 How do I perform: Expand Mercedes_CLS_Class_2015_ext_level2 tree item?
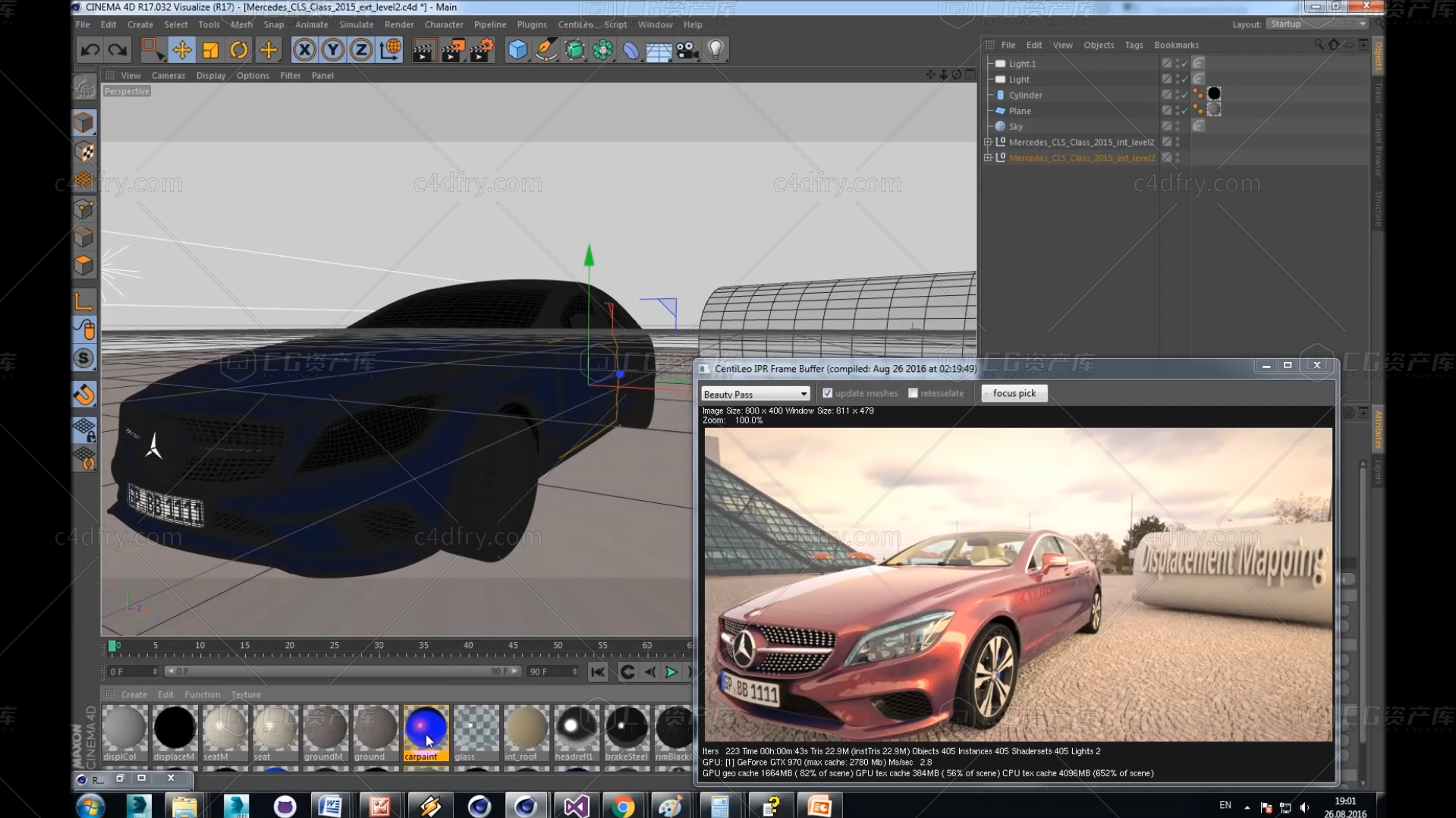pos(988,158)
